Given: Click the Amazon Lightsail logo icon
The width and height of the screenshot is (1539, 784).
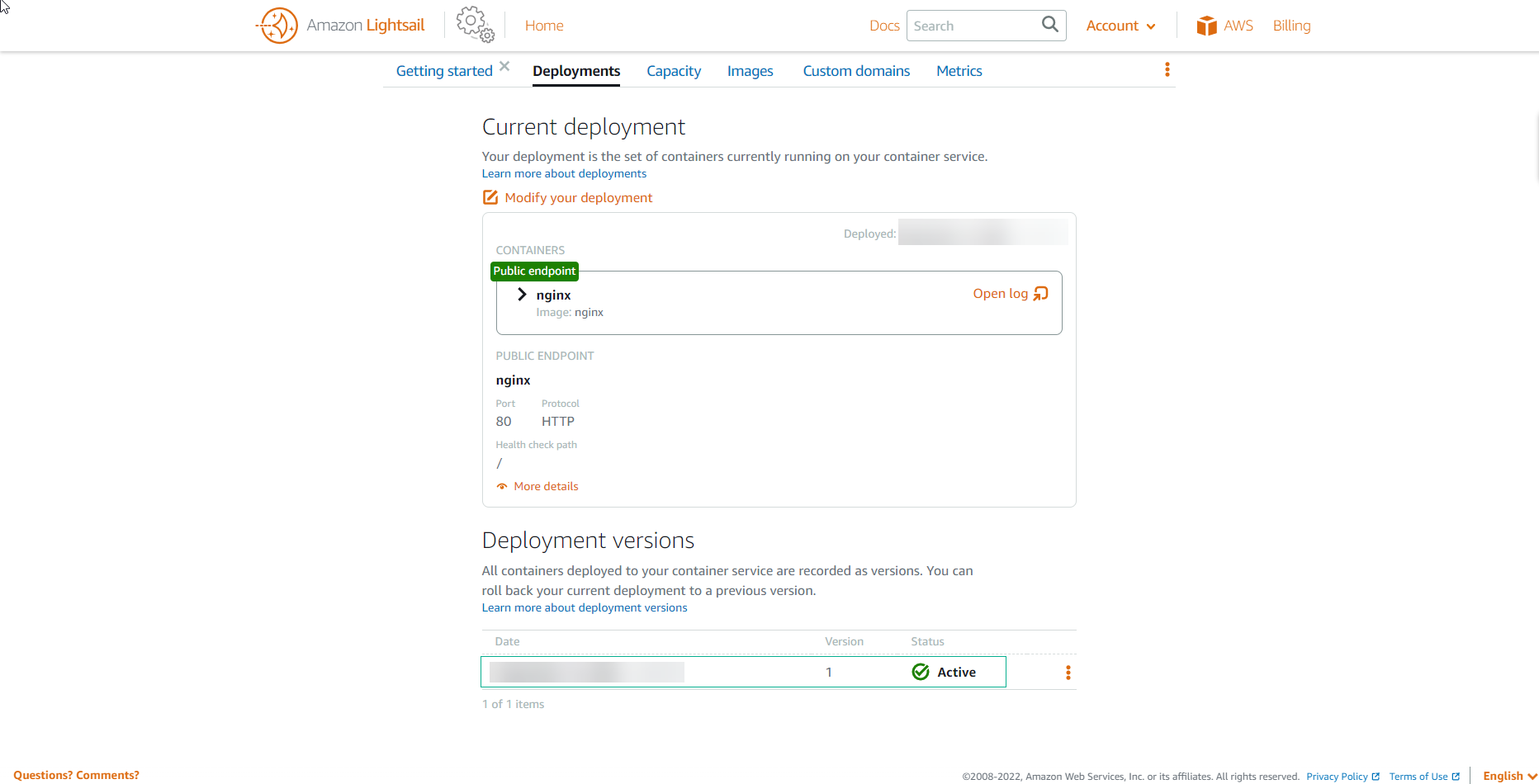Looking at the screenshot, I should pyautogui.click(x=277, y=26).
